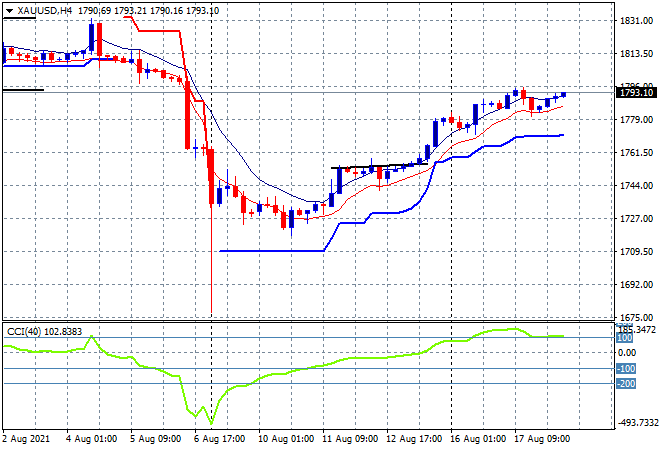Image resolution: width=660 pixels, height=450 pixels.
Task: Select the short black line at 1794 level
Action: click(23, 90)
